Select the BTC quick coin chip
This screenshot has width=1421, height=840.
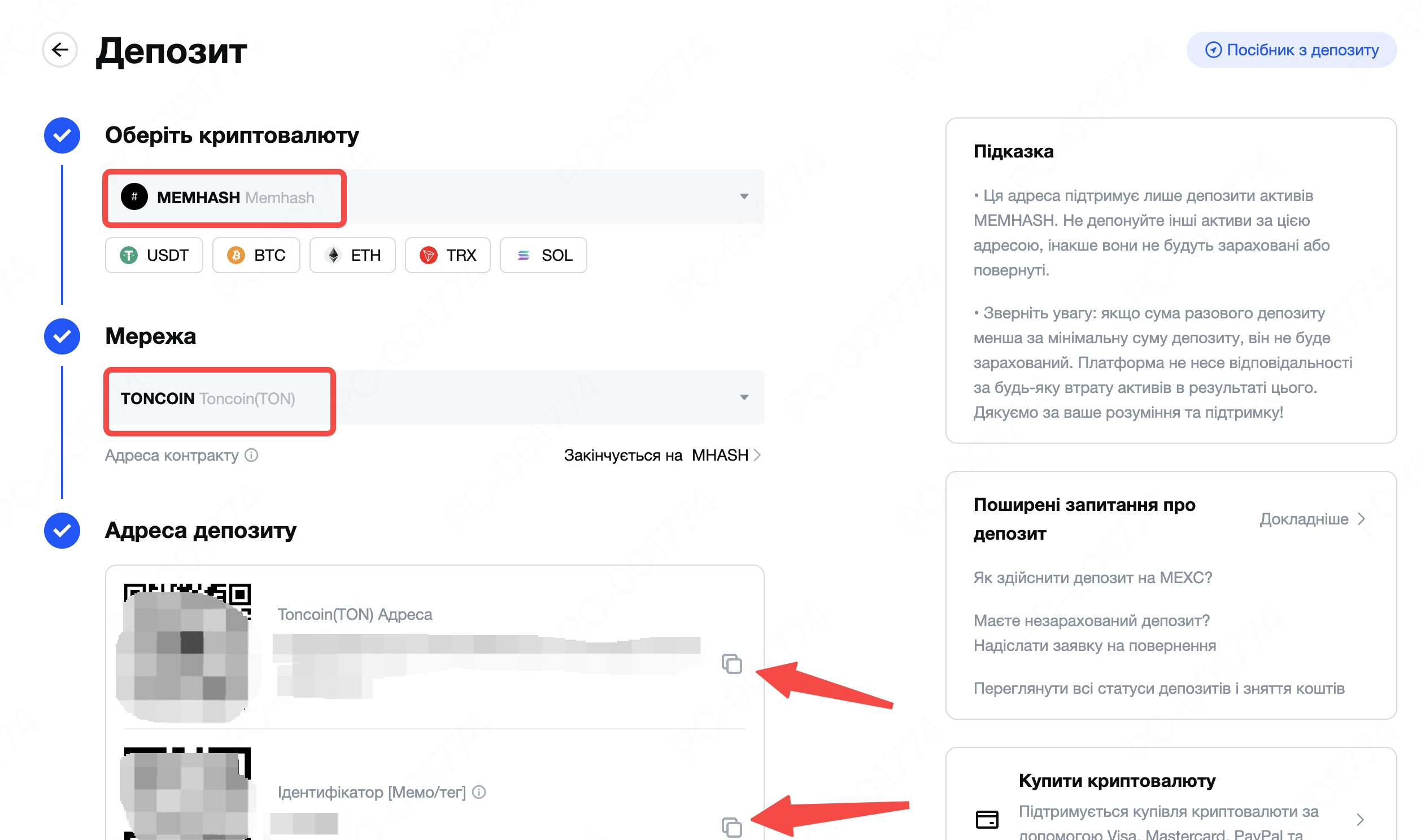[256, 255]
